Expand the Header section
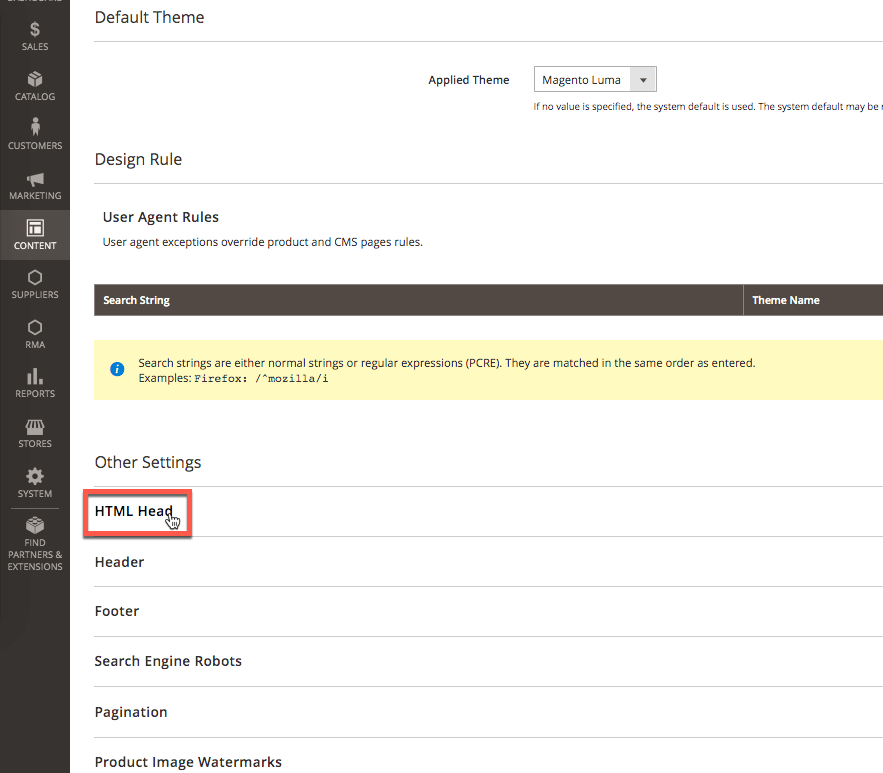This screenshot has width=883, height=773. [119, 562]
